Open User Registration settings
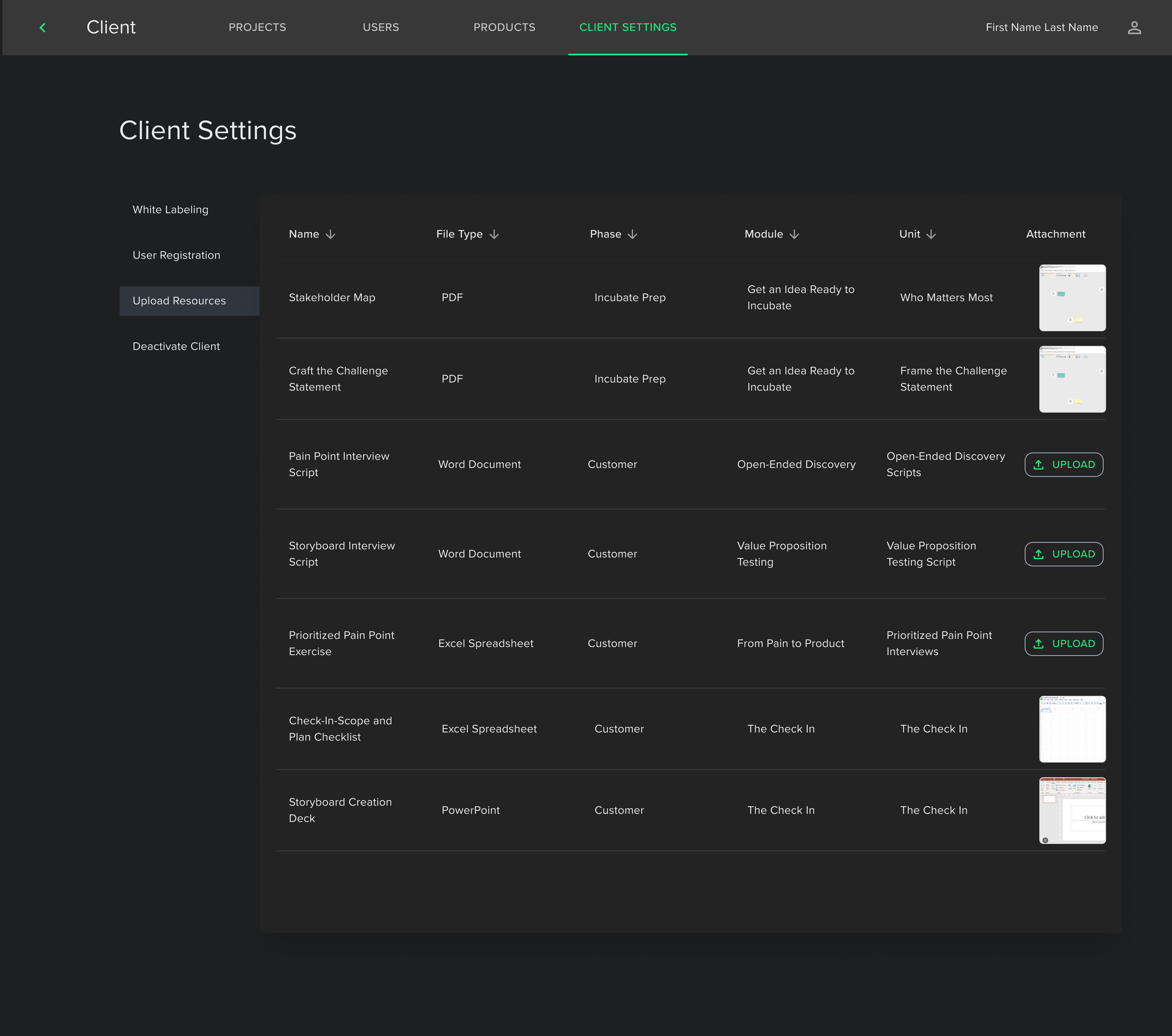The width and height of the screenshot is (1172, 1036). [176, 255]
